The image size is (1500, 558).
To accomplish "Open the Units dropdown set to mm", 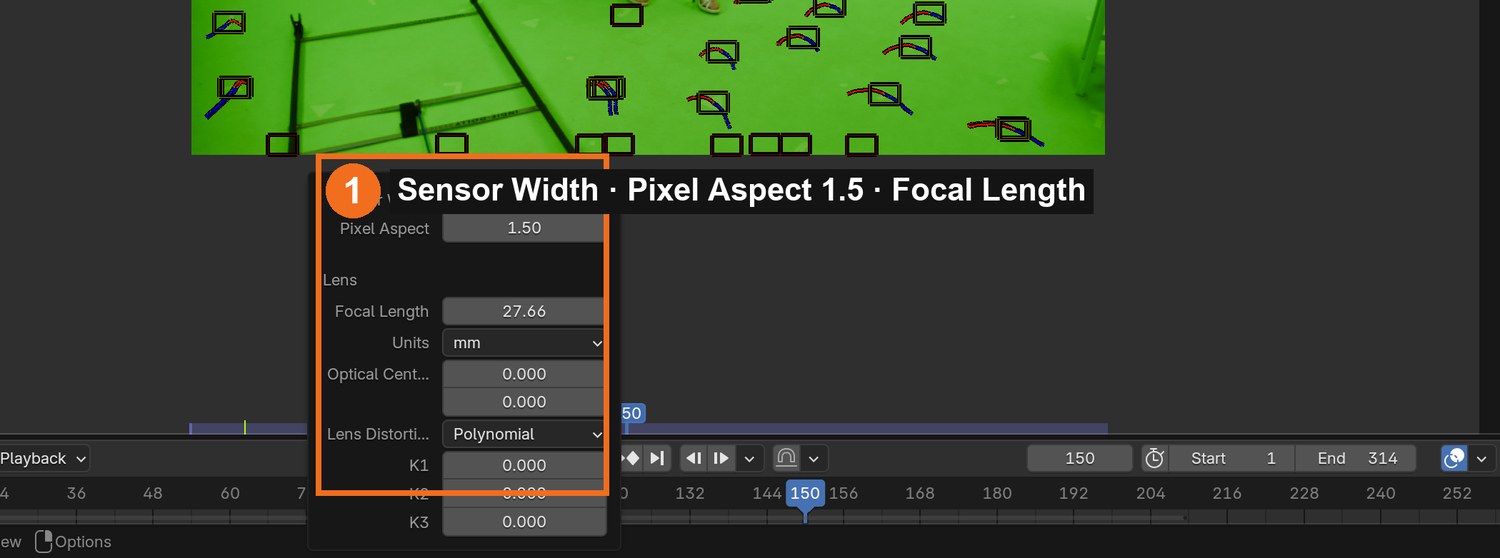I will pos(524,342).
